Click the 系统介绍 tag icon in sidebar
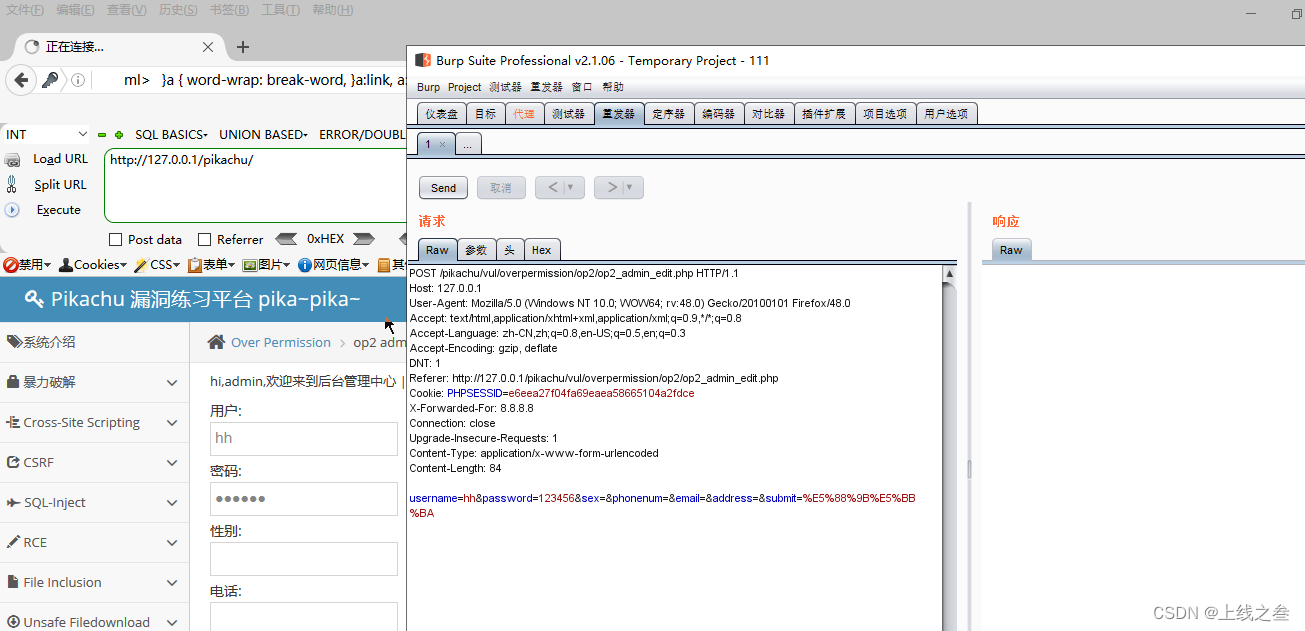Image resolution: width=1305 pixels, height=631 pixels. coord(14,342)
